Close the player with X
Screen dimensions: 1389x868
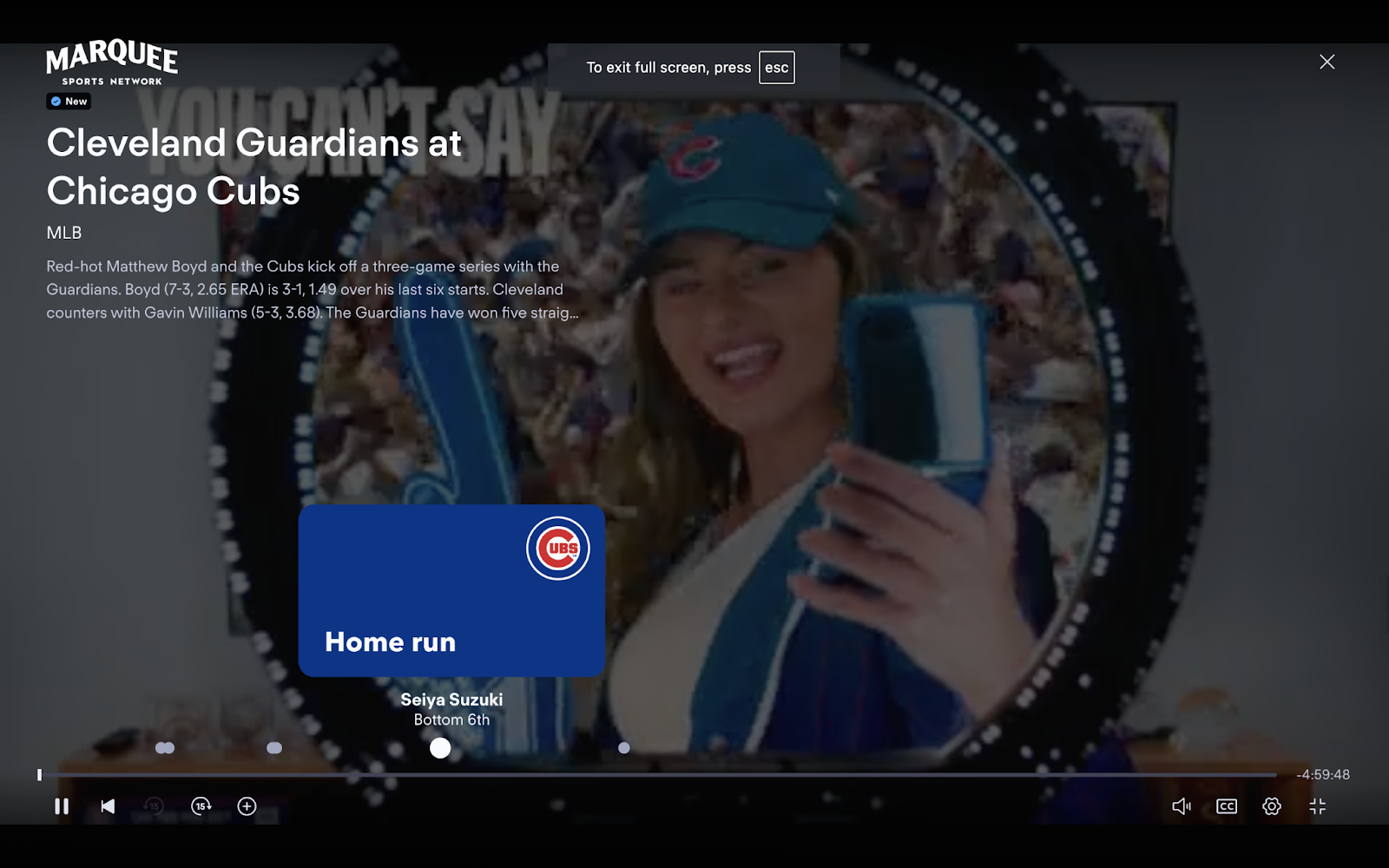point(1327,62)
